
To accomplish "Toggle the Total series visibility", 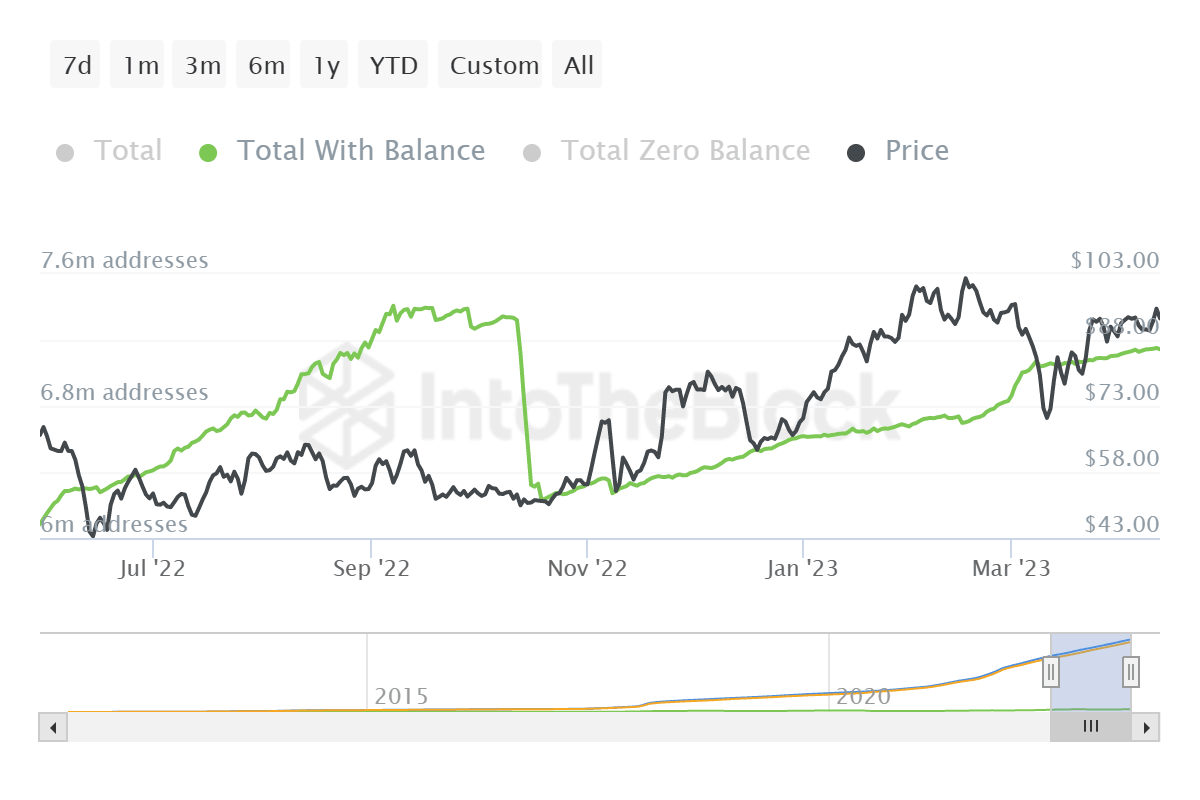I will [x=128, y=151].
